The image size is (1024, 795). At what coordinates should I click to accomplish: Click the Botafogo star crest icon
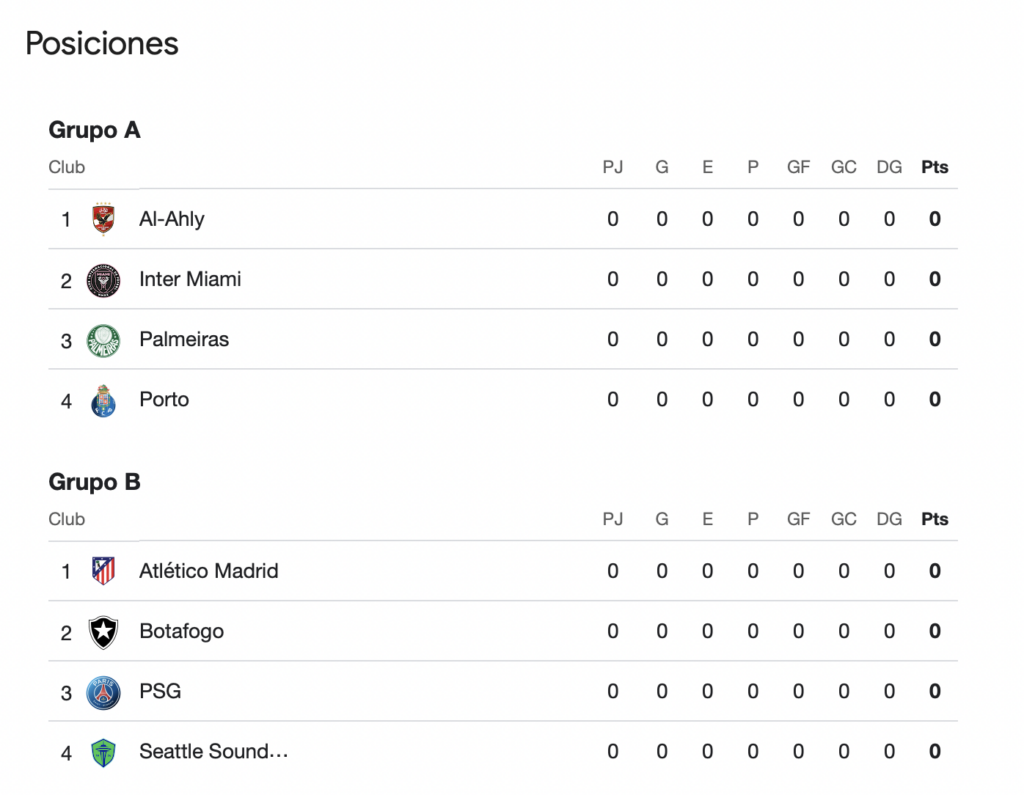pos(103,632)
